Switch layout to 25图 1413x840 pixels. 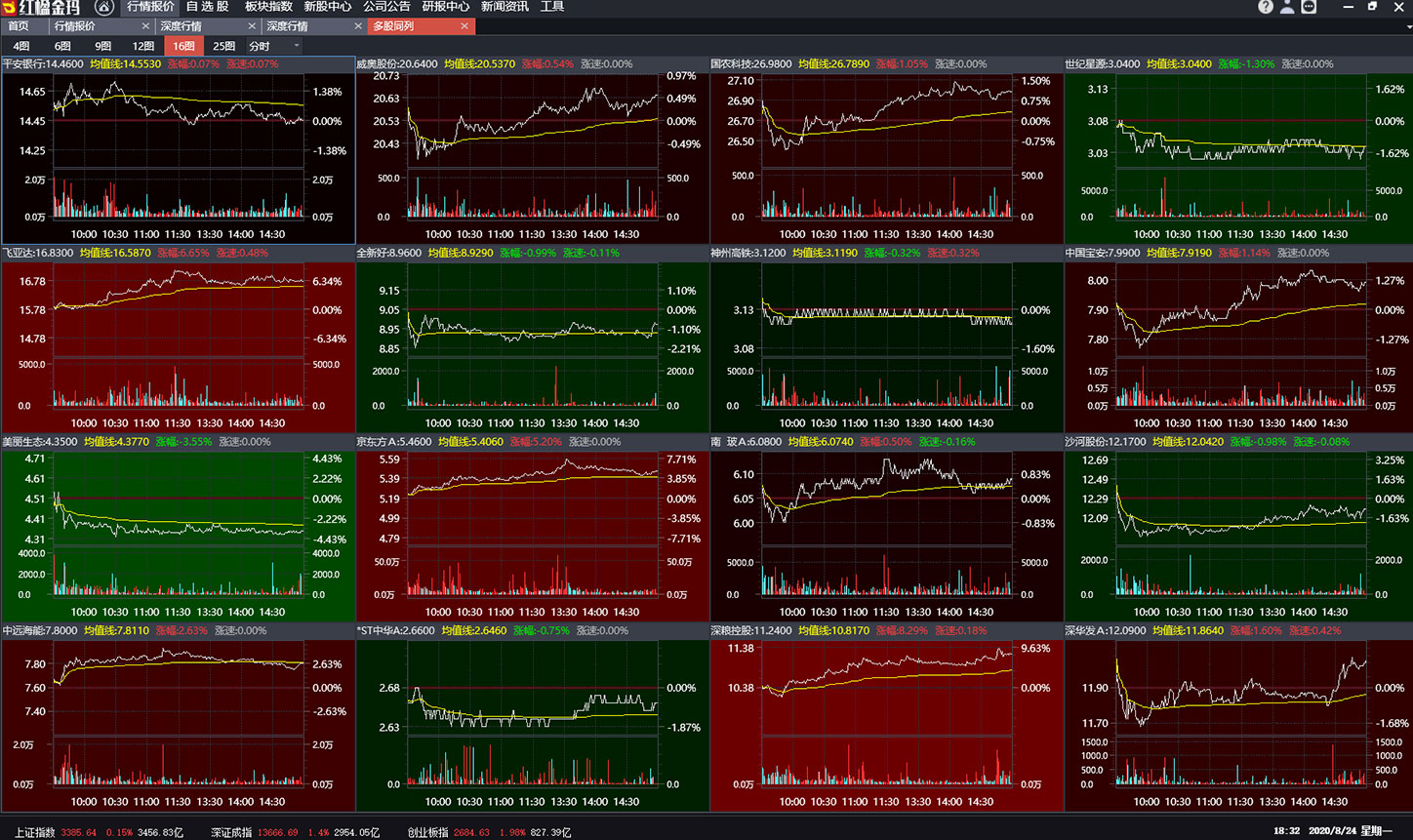pyautogui.click(x=224, y=46)
